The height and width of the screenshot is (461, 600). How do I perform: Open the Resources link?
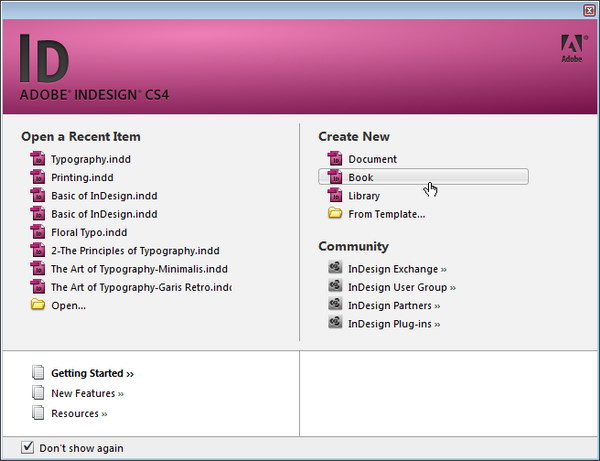(x=79, y=414)
